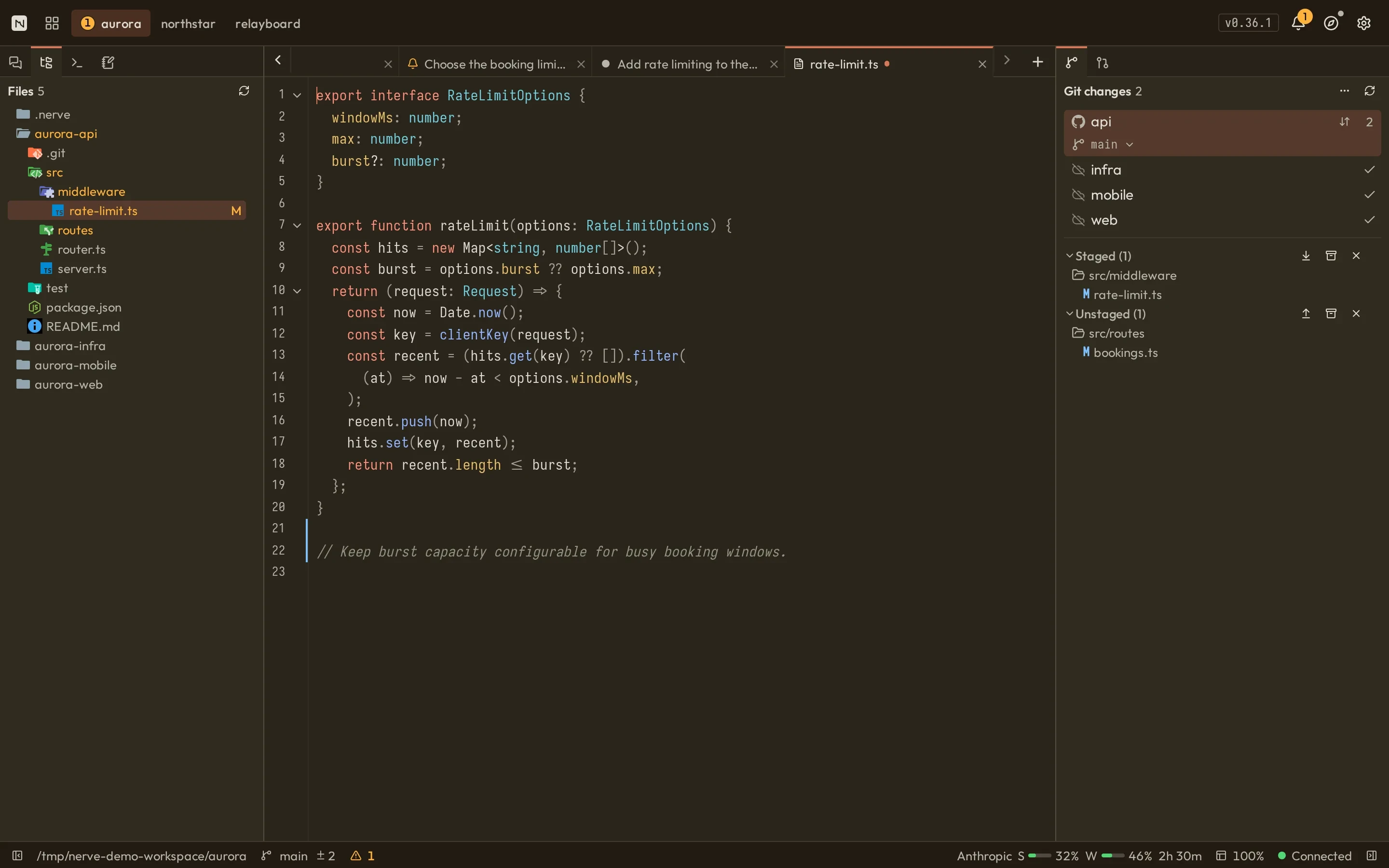Collapse the Unstaged section
This screenshot has width=1389, height=868.
(x=1069, y=313)
